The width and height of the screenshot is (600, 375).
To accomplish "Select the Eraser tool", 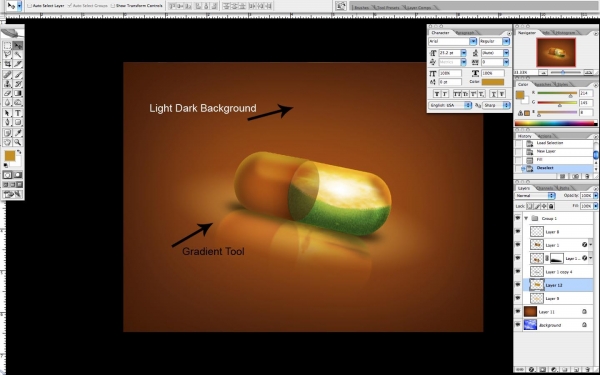I will pos(7,93).
